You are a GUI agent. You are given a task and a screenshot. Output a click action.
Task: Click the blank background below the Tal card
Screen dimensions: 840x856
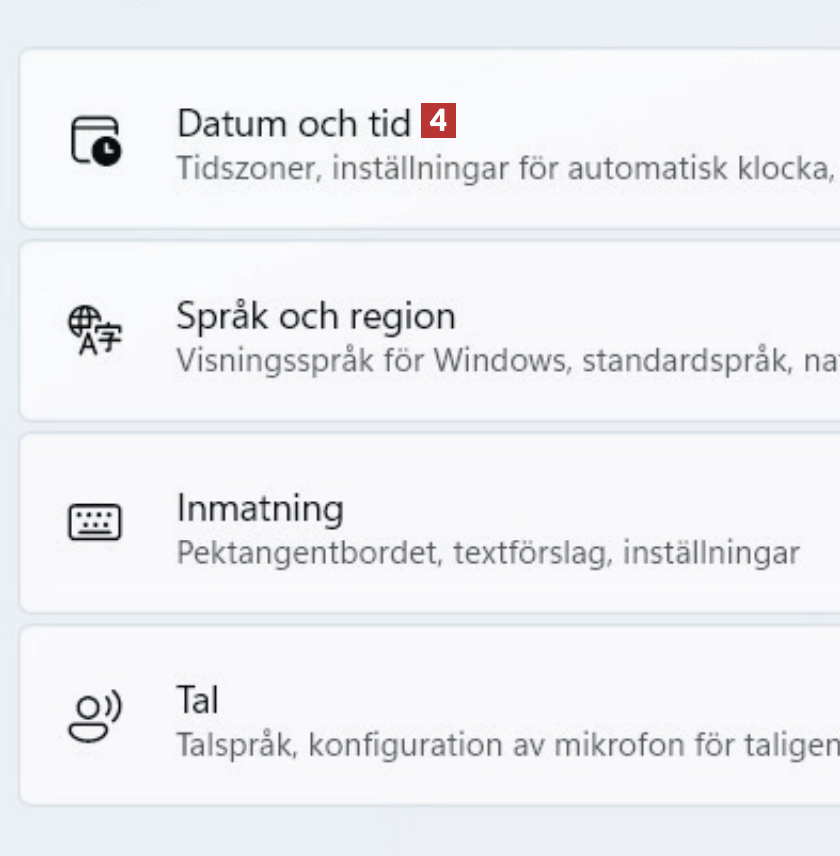420,832
